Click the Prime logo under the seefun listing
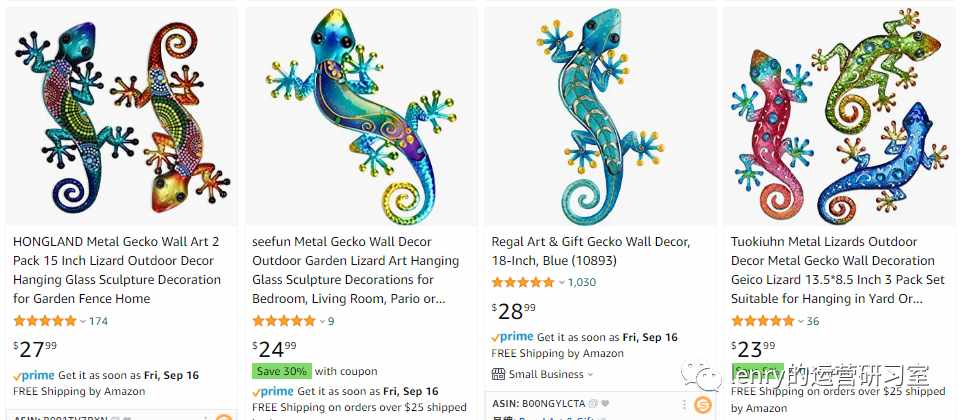The height and width of the screenshot is (420, 961). 273,391
